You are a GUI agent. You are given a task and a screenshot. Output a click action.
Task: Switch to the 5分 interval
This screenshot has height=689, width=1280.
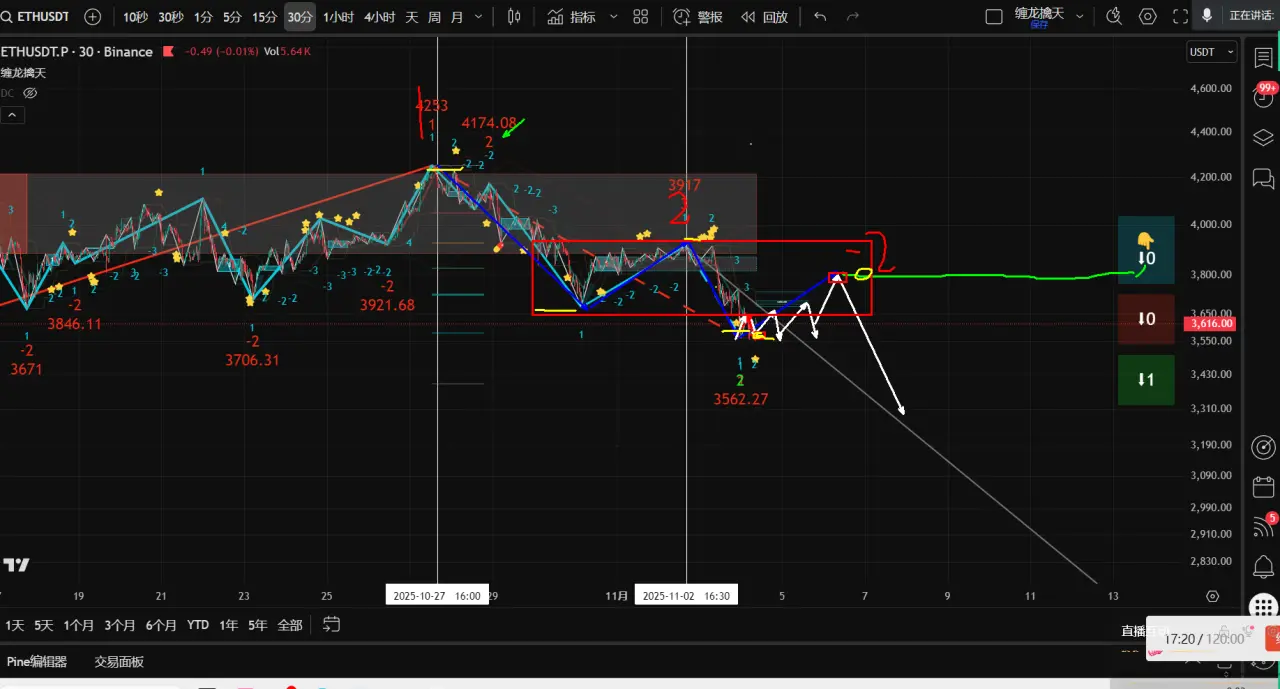click(232, 17)
